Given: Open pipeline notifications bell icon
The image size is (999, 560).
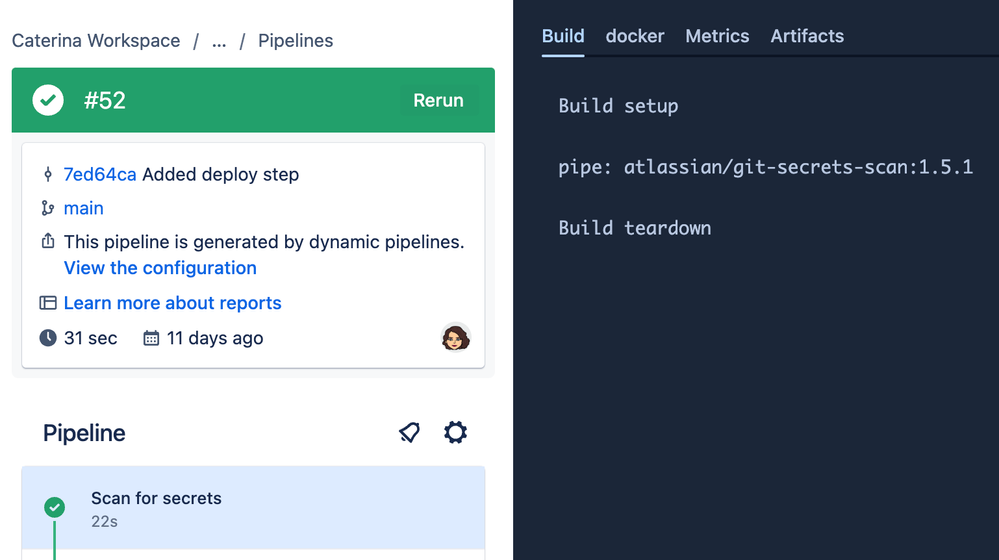Looking at the screenshot, I should (409, 432).
